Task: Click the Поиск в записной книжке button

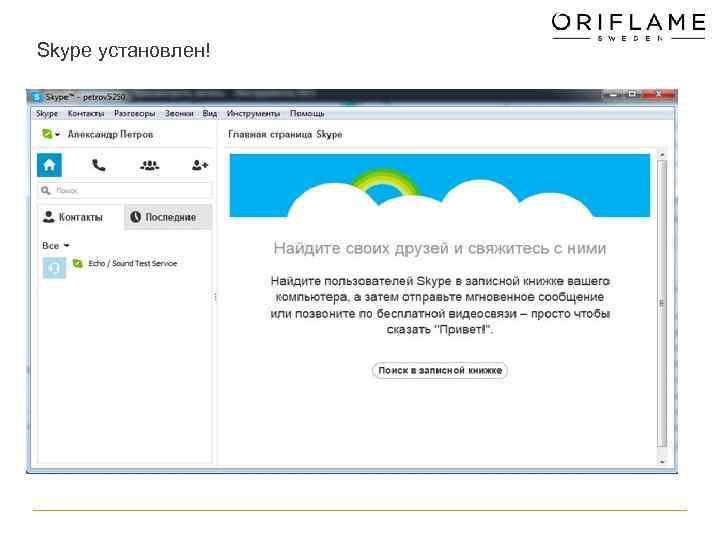Action: (440, 371)
